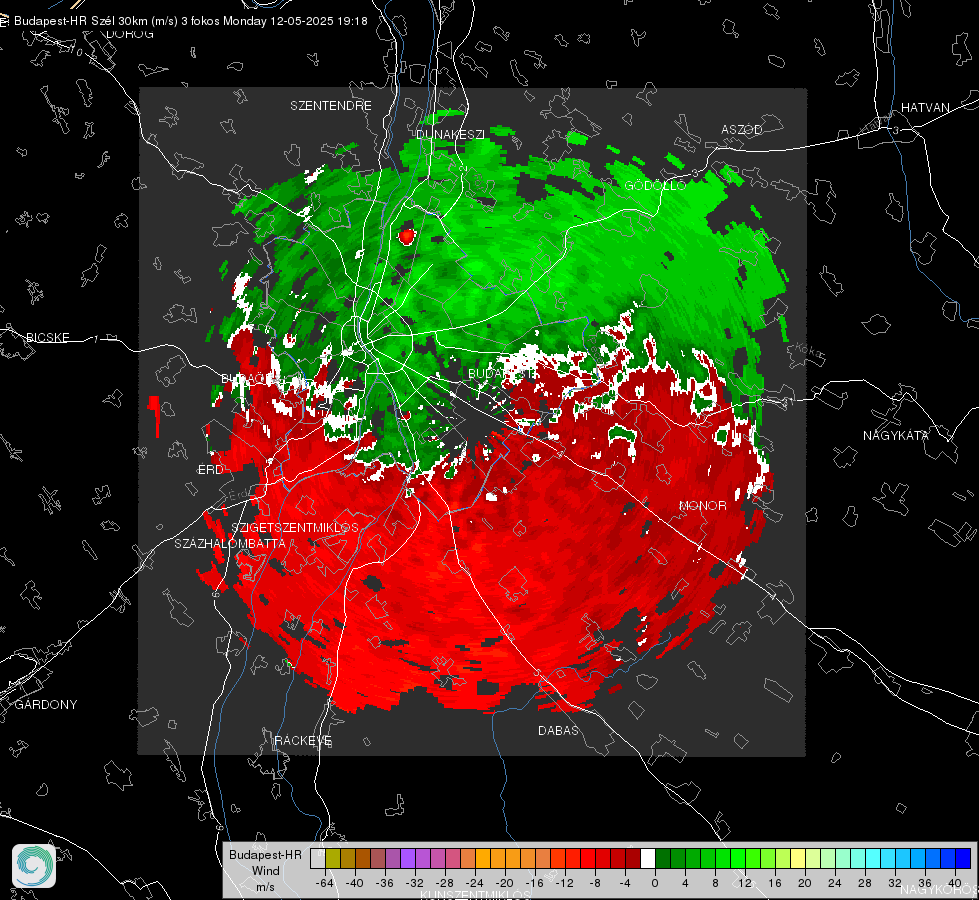Click the SZÁZHALOMBATTA city label
The width and height of the screenshot is (979, 900).
tap(230, 543)
